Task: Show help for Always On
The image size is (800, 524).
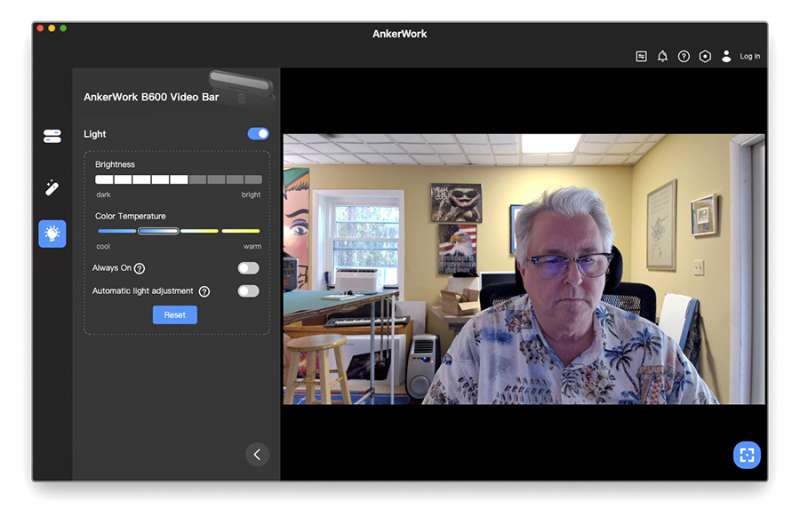Action: 139,268
